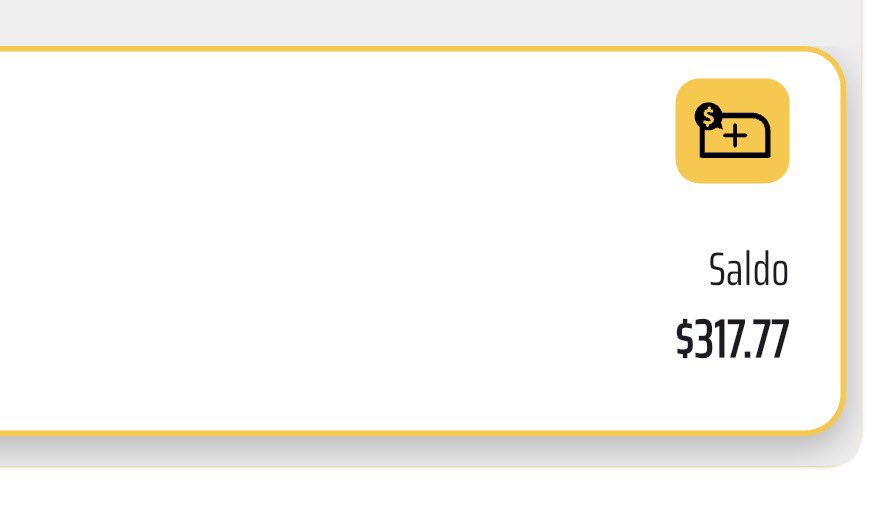Click the yellow bottom border of card
This screenshot has width=894, height=506.
pyautogui.click(x=399, y=433)
